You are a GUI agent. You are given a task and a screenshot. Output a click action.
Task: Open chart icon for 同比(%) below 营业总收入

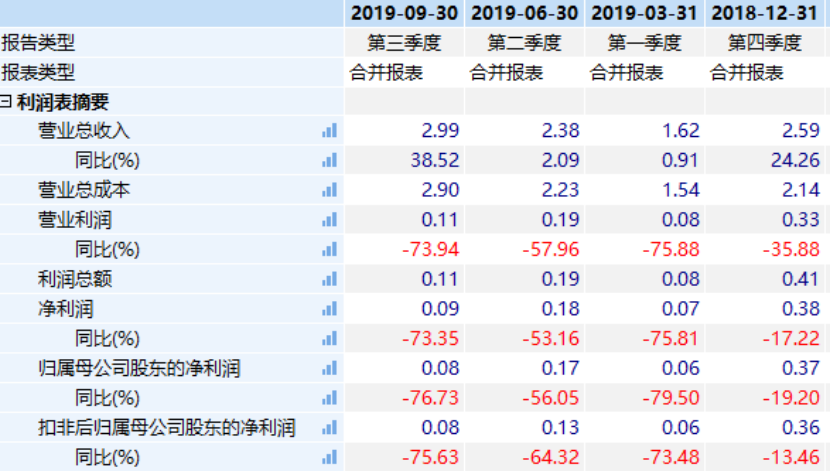tap(329, 160)
